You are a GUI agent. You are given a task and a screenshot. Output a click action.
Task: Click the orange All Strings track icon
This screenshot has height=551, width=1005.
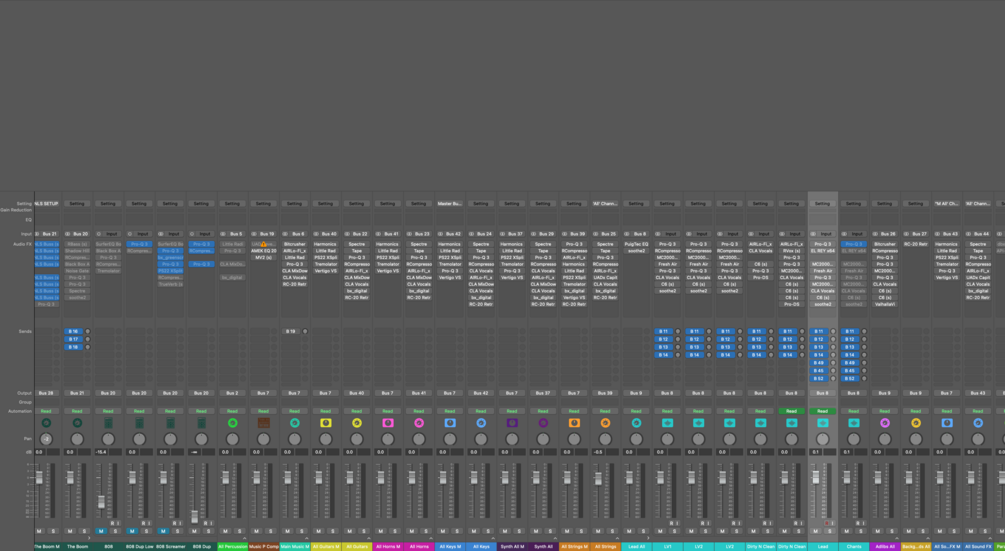pos(605,423)
